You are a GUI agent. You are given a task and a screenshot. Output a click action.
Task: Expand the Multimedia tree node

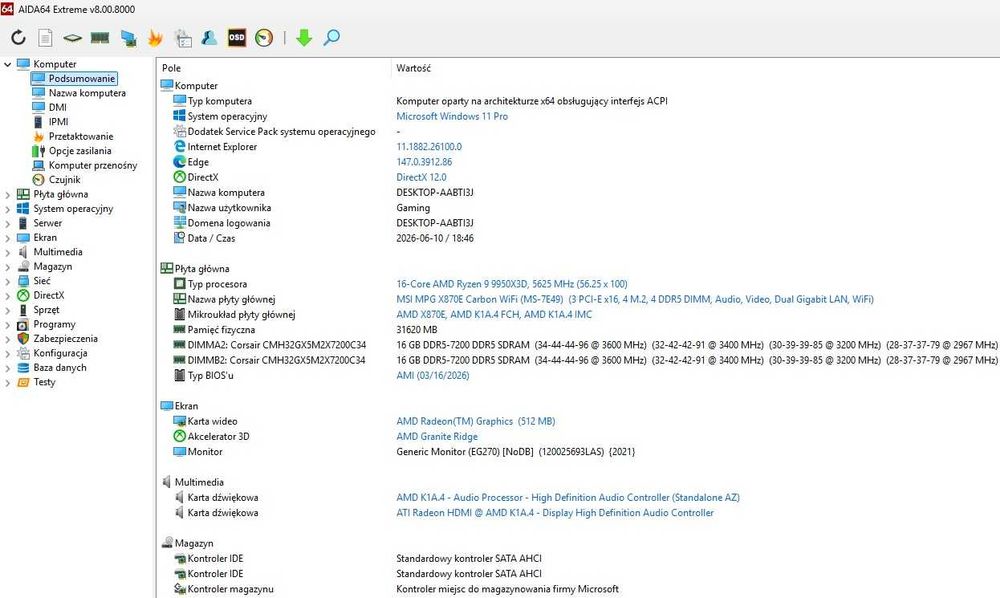[8, 252]
